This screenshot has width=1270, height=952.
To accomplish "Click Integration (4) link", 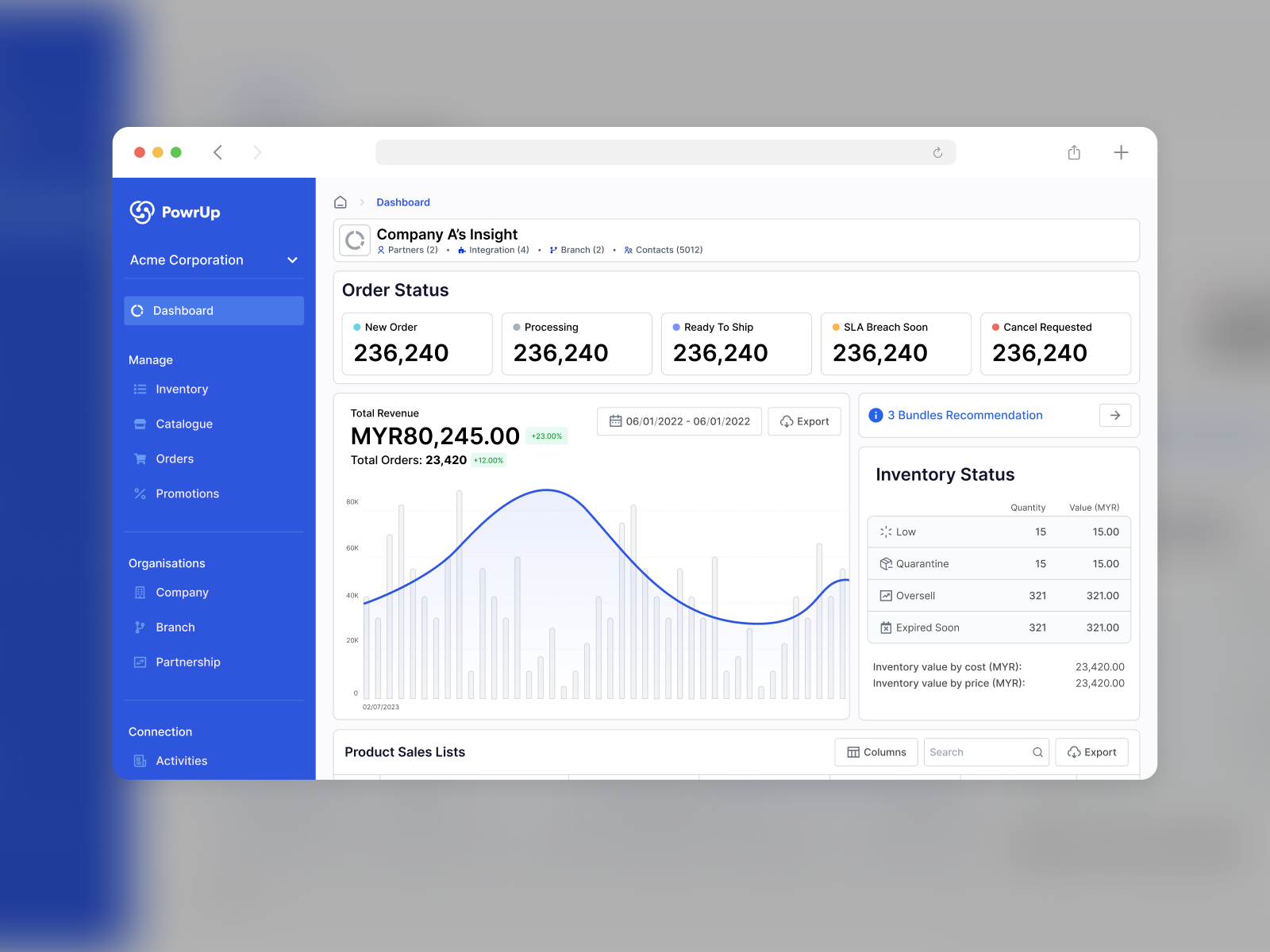I will [x=494, y=250].
